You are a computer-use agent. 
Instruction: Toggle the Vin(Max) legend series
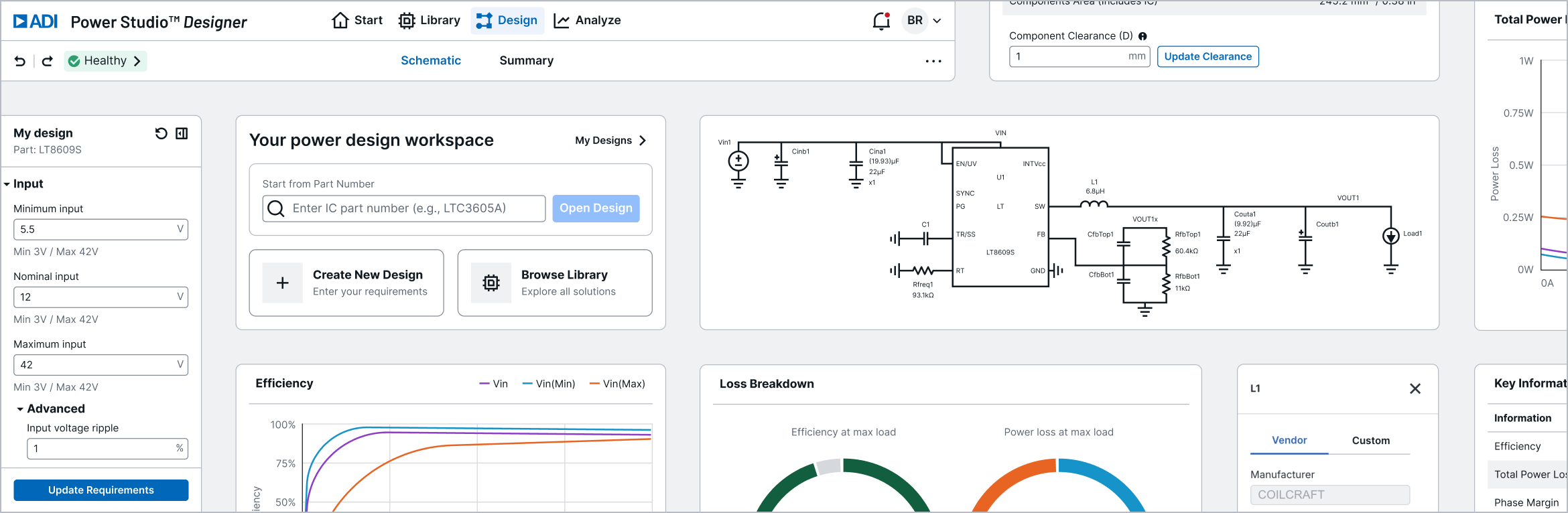[x=617, y=384]
